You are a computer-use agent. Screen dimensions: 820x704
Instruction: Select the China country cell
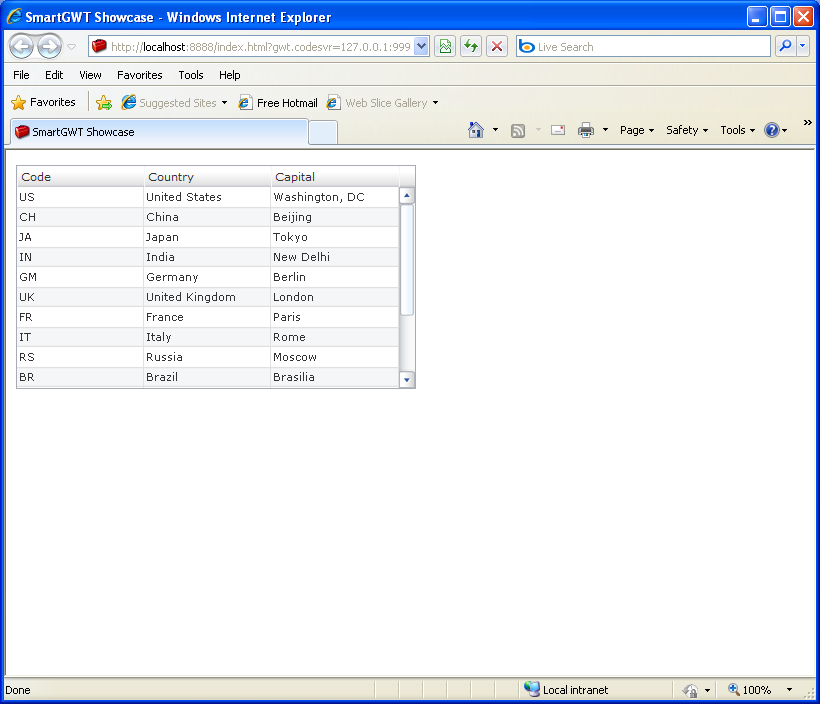tap(207, 217)
